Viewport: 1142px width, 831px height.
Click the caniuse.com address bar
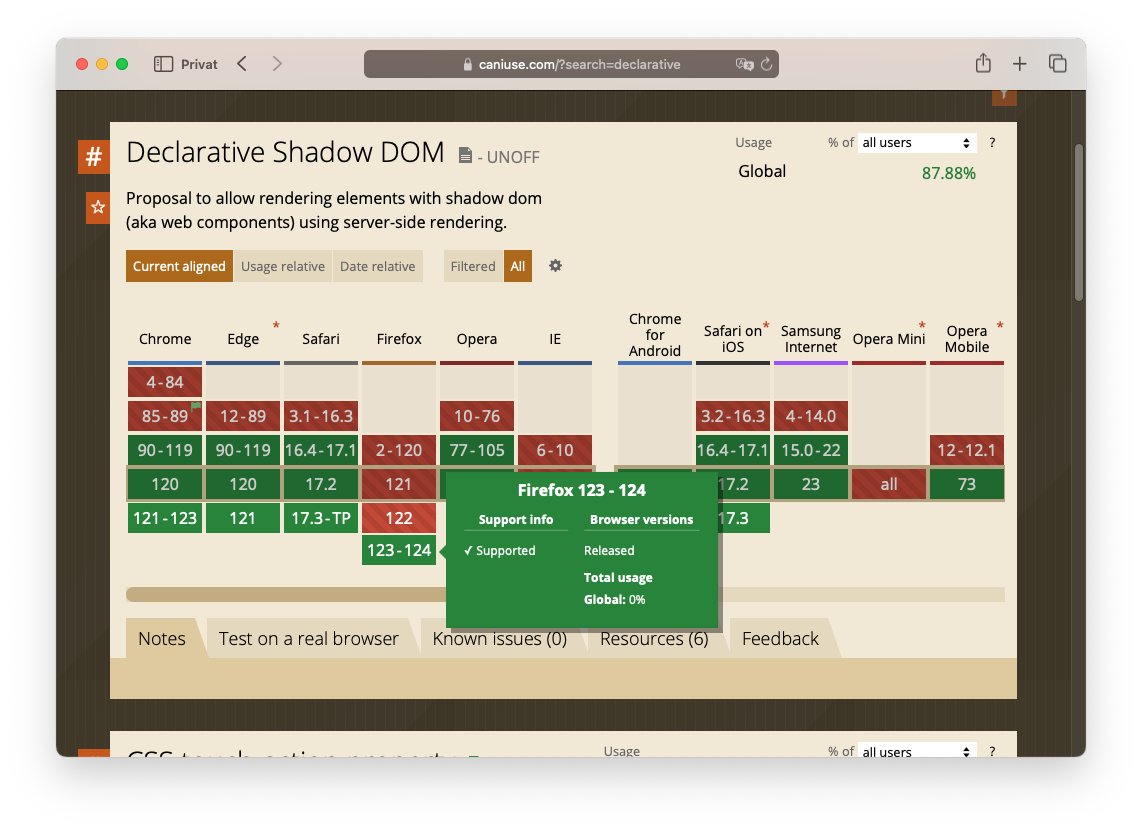571,64
